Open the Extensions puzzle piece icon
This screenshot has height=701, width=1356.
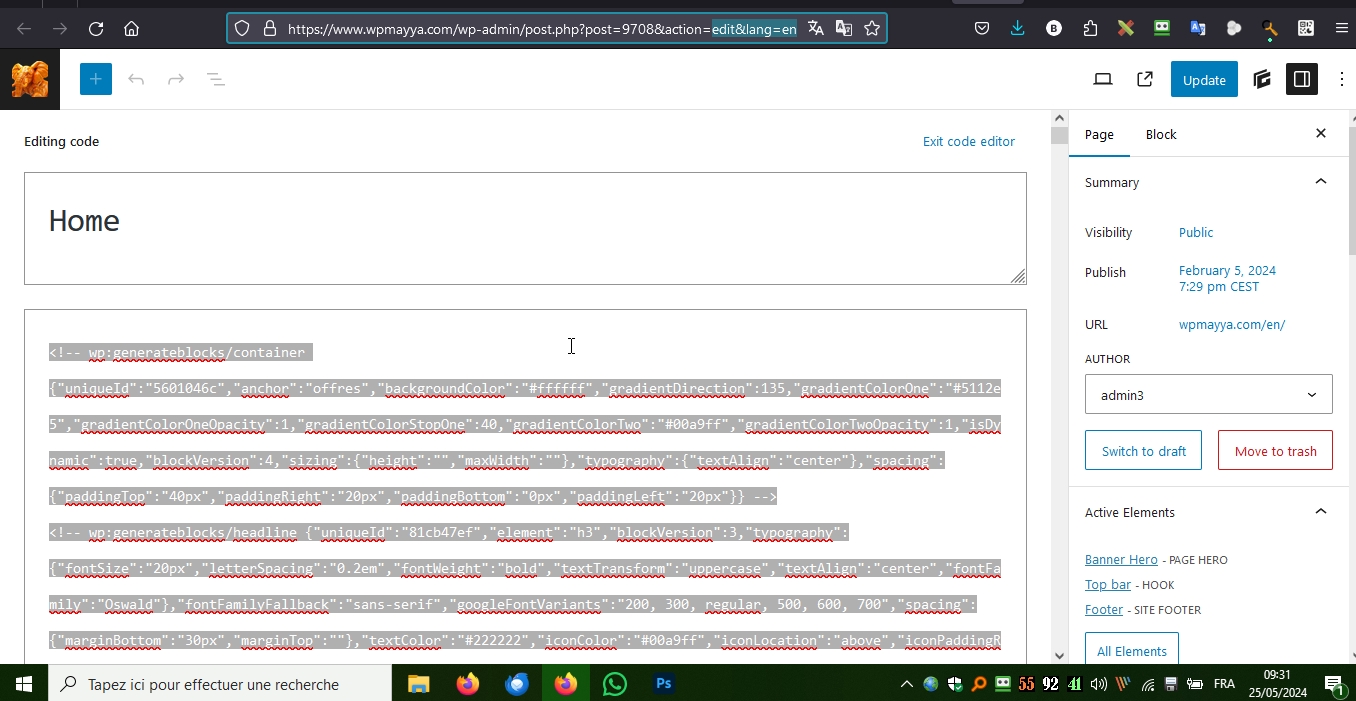coord(1090,28)
